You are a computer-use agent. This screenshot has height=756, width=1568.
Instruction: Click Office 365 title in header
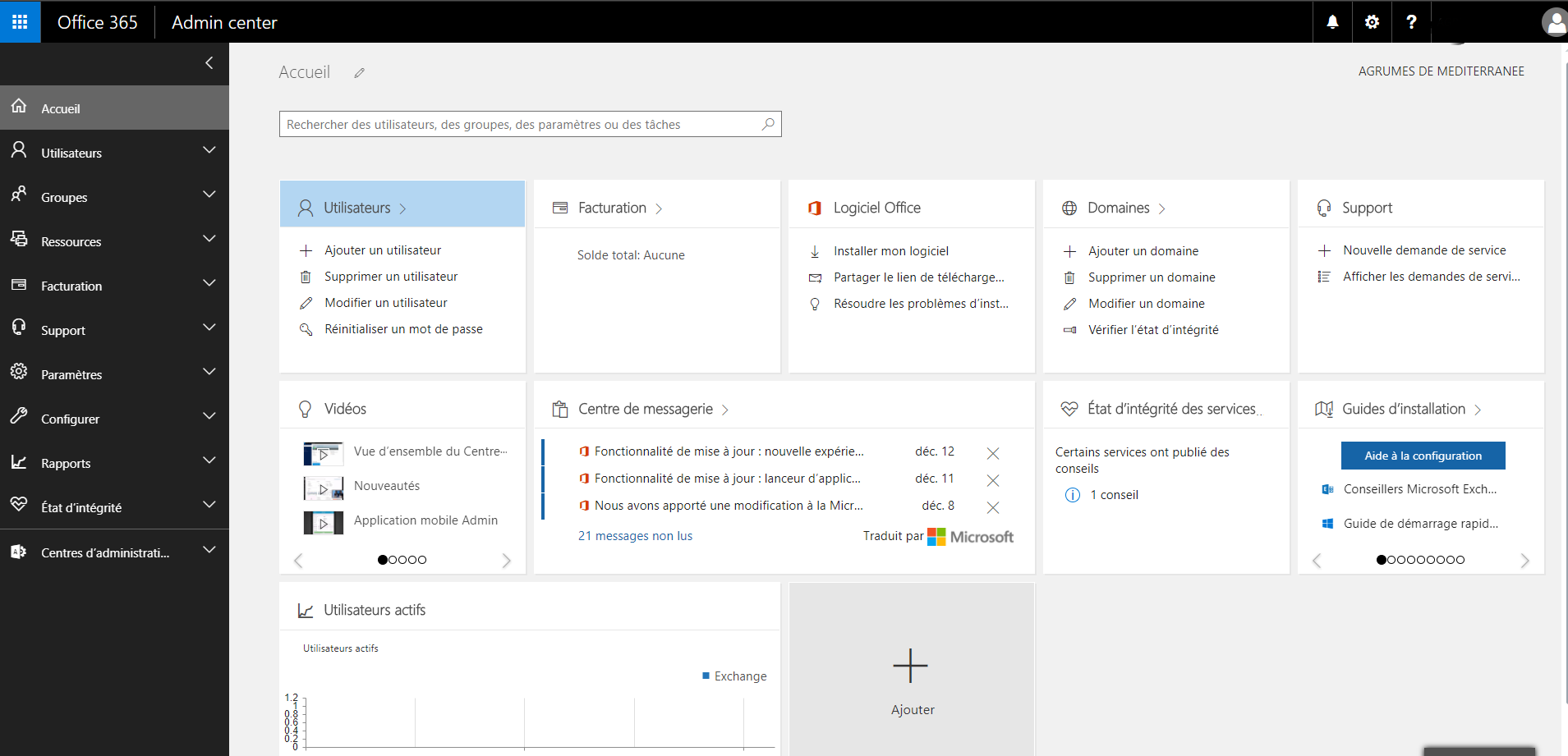pyautogui.click(x=98, y=22)
